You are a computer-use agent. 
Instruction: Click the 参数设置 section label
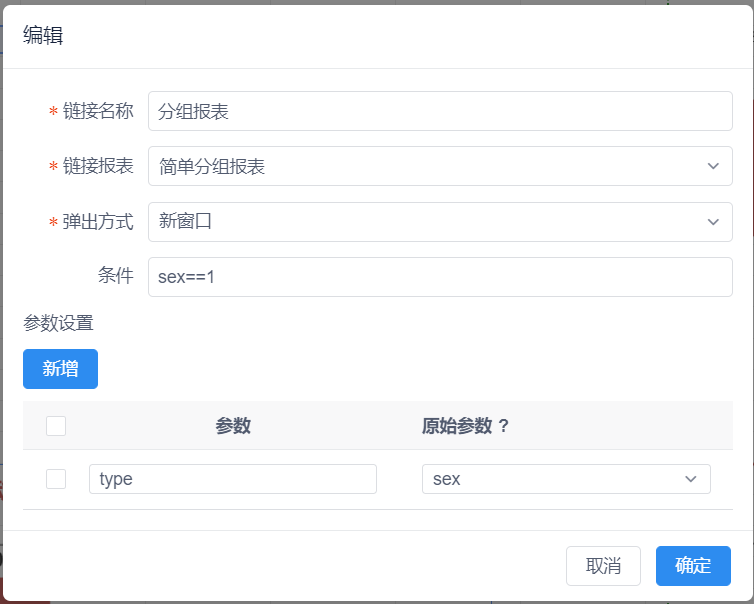point(58,323)
